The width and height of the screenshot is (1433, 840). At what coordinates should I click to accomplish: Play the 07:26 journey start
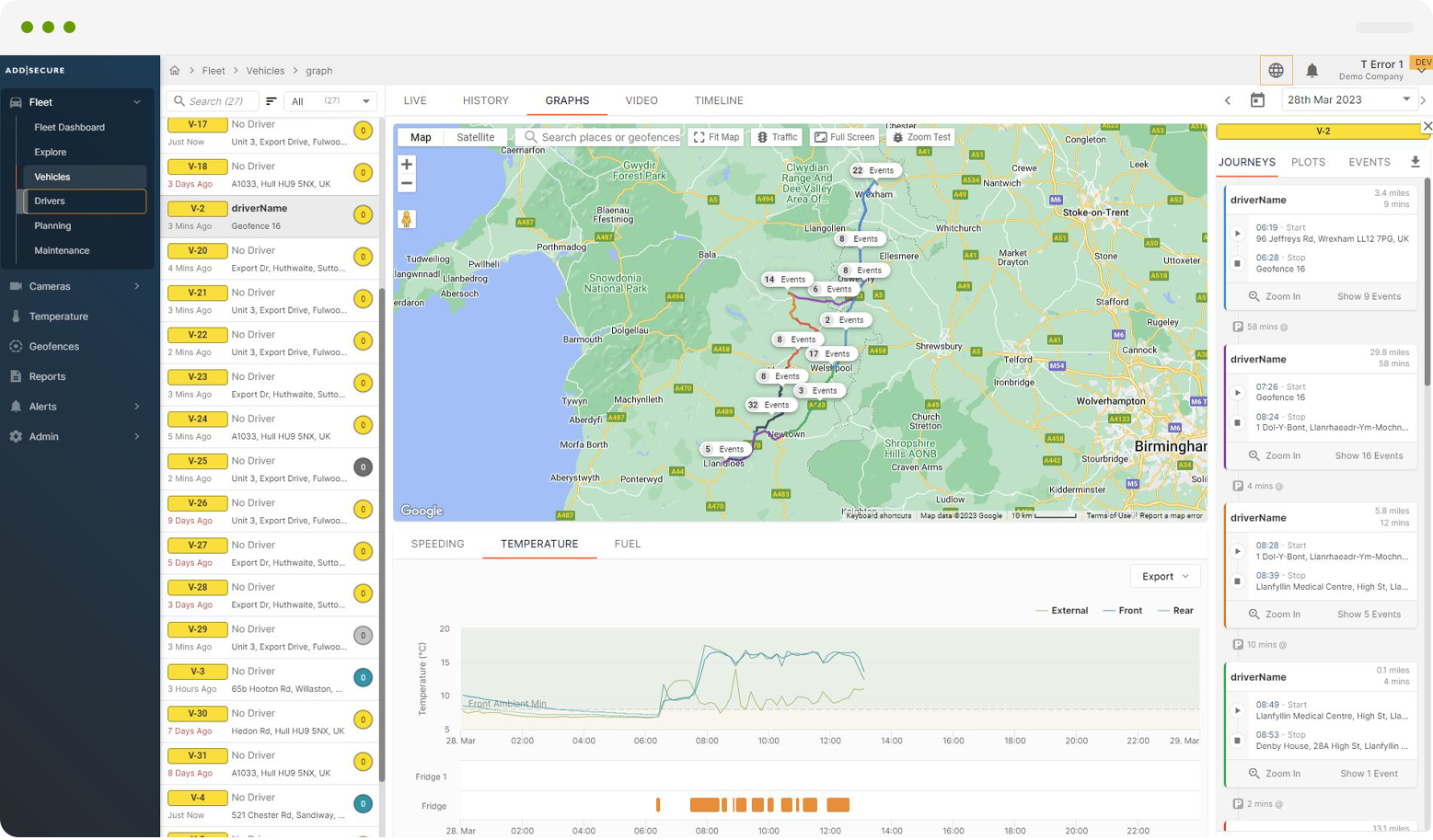1238,393
